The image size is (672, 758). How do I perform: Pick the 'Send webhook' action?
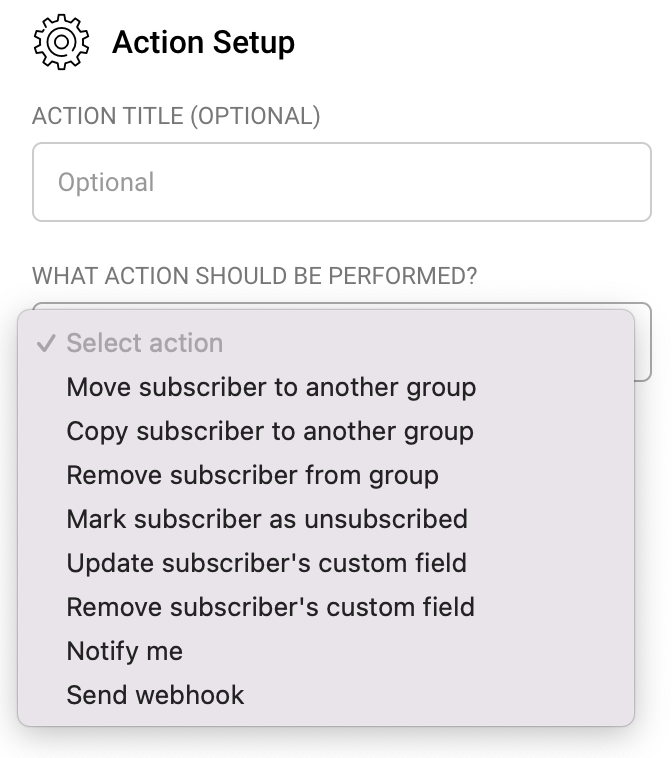point(155,695)
